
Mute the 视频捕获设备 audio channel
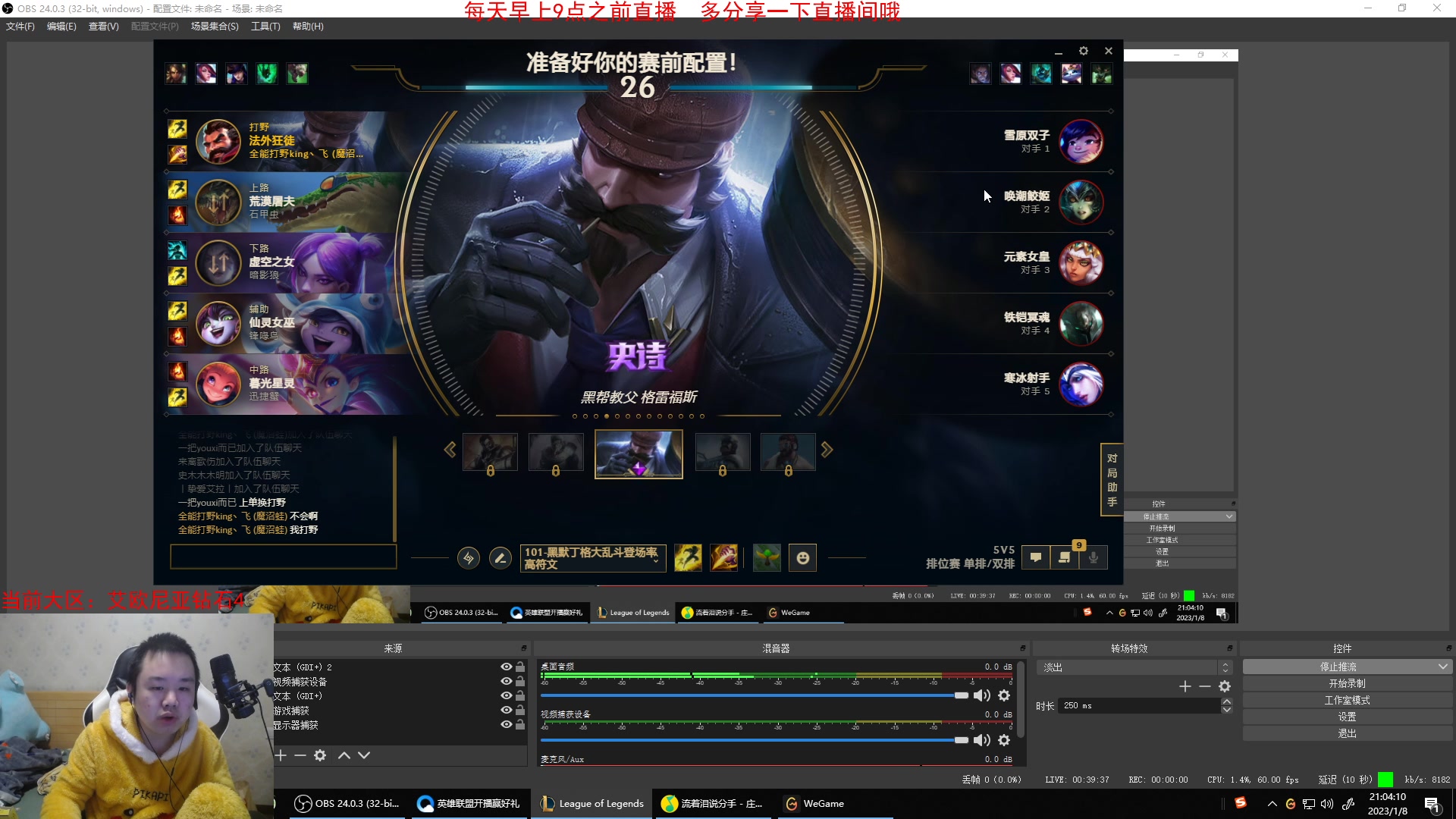[x=982, y=740]
